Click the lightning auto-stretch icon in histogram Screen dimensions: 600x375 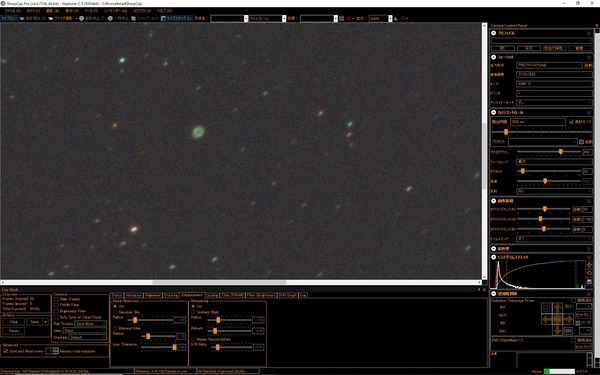(589, 264)
